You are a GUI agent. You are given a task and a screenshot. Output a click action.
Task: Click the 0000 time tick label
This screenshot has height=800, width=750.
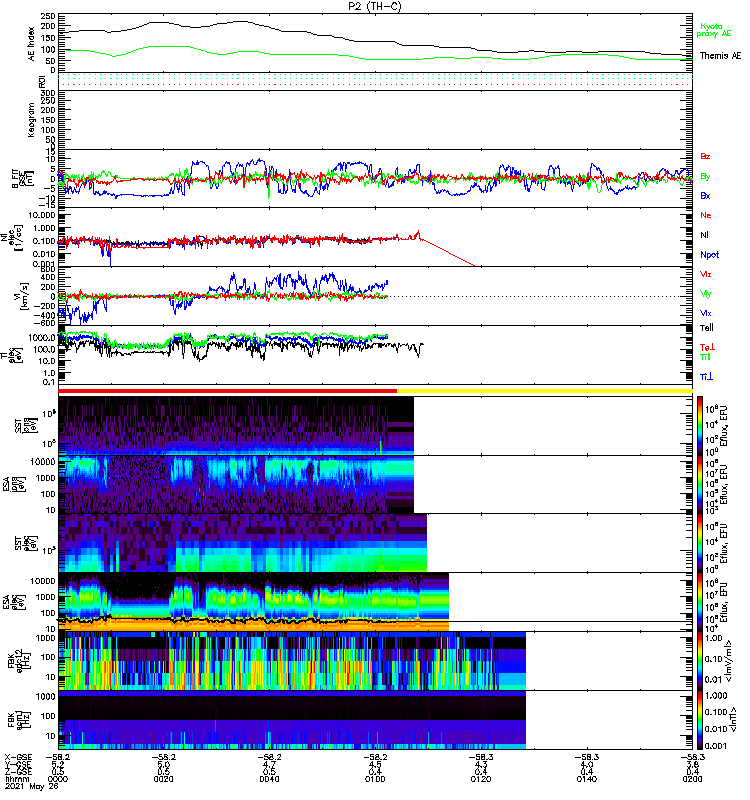tap(58, 779)
